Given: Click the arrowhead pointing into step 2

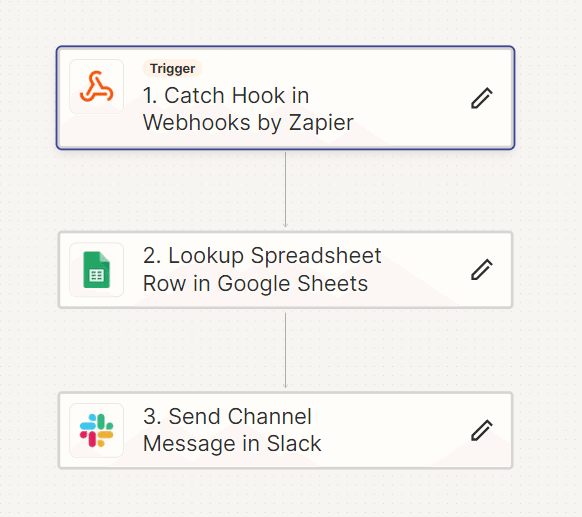Looking at the screenshot, I should pyautogui.click(x=285, y=225).
